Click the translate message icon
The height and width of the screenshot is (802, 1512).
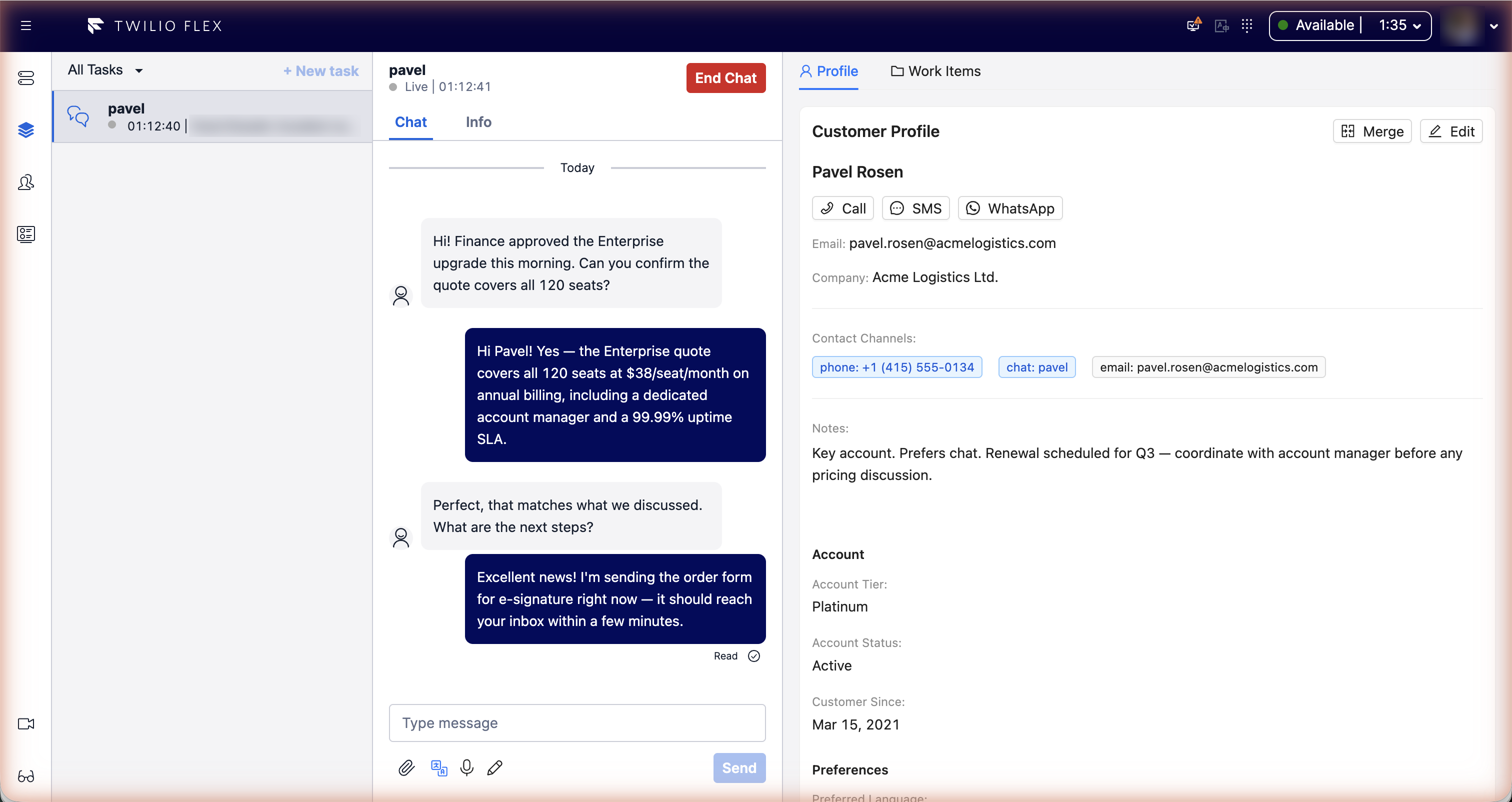tap(438, 767)
